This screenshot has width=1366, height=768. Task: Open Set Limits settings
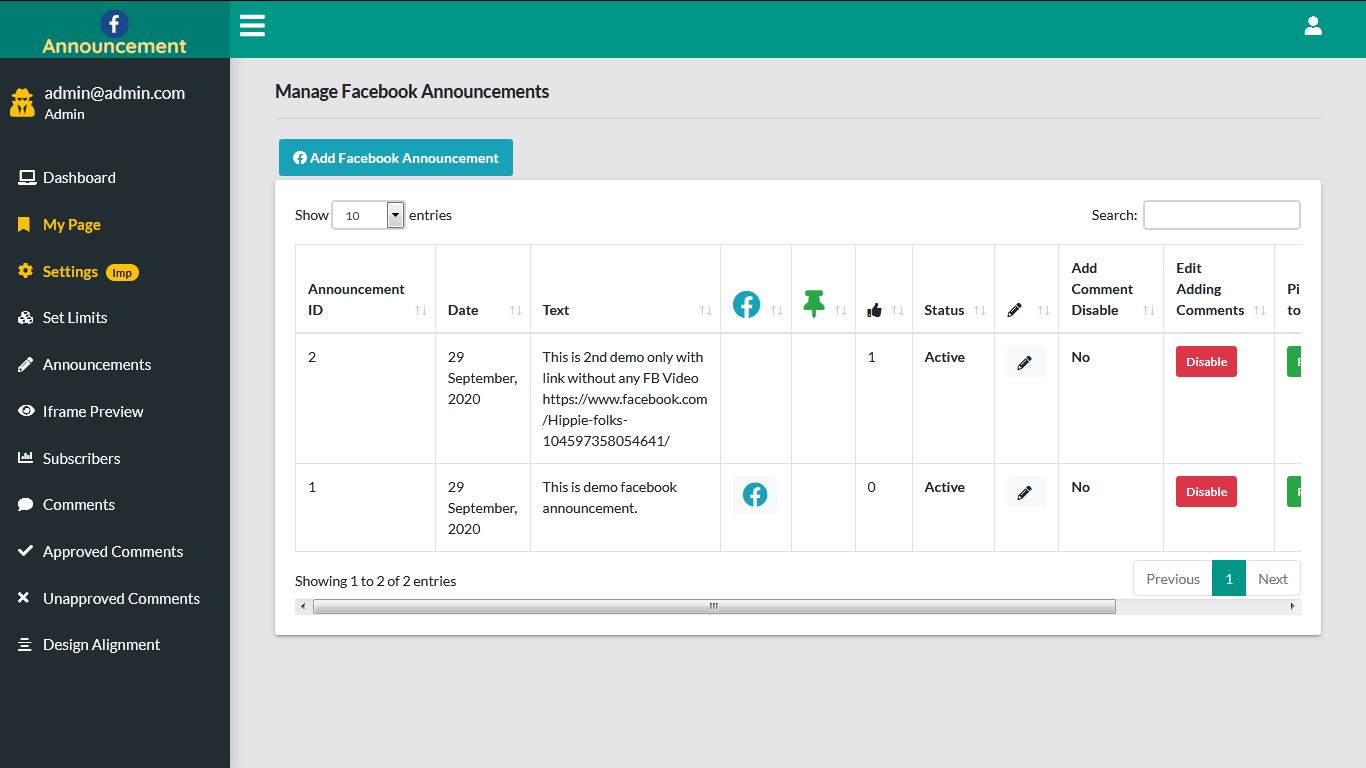75,317
